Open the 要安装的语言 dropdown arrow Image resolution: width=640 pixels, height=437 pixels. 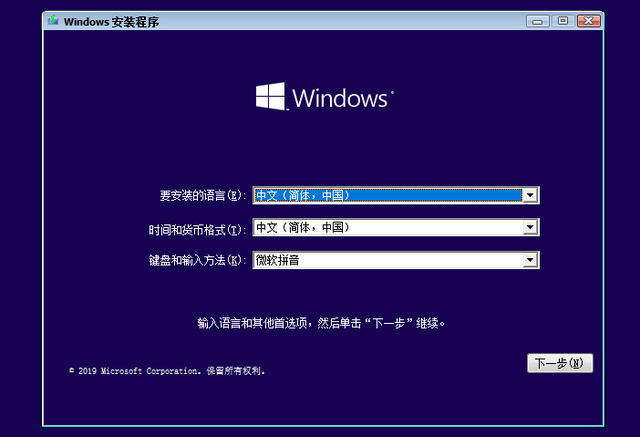(530, 195)
